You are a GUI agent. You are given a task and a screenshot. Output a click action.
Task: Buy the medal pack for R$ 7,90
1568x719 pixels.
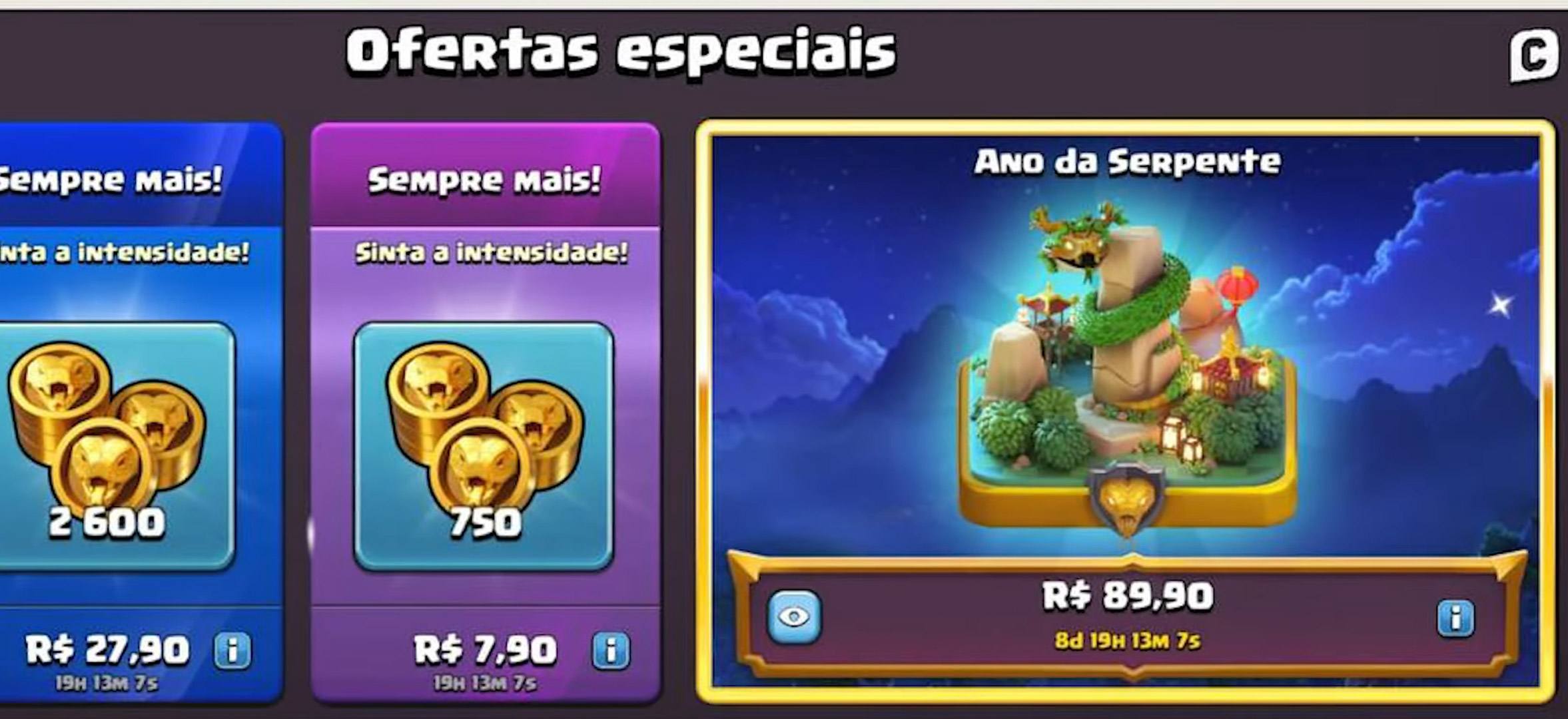tap(485, 650)
